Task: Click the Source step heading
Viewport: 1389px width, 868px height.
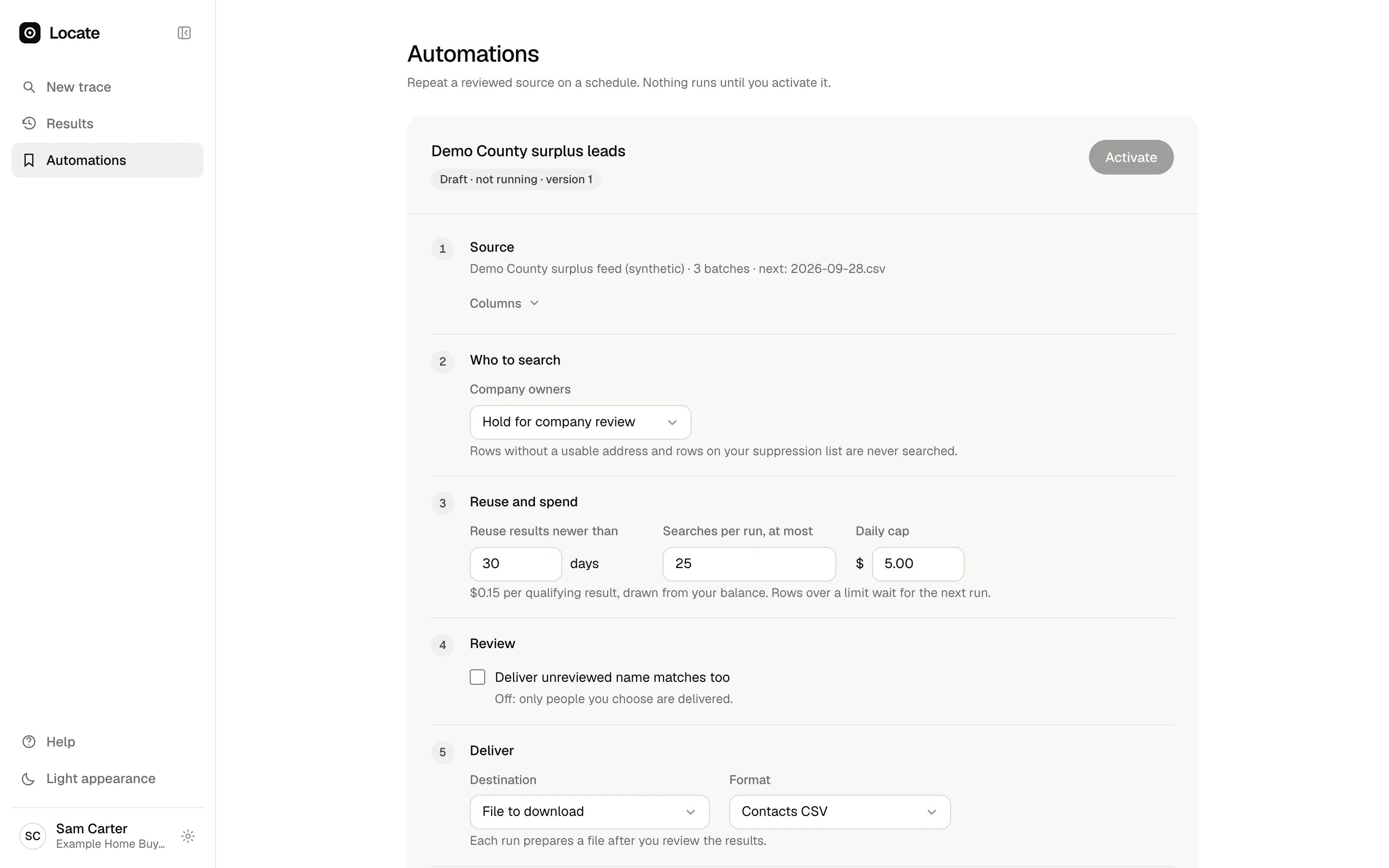Action: coord(492,247)
